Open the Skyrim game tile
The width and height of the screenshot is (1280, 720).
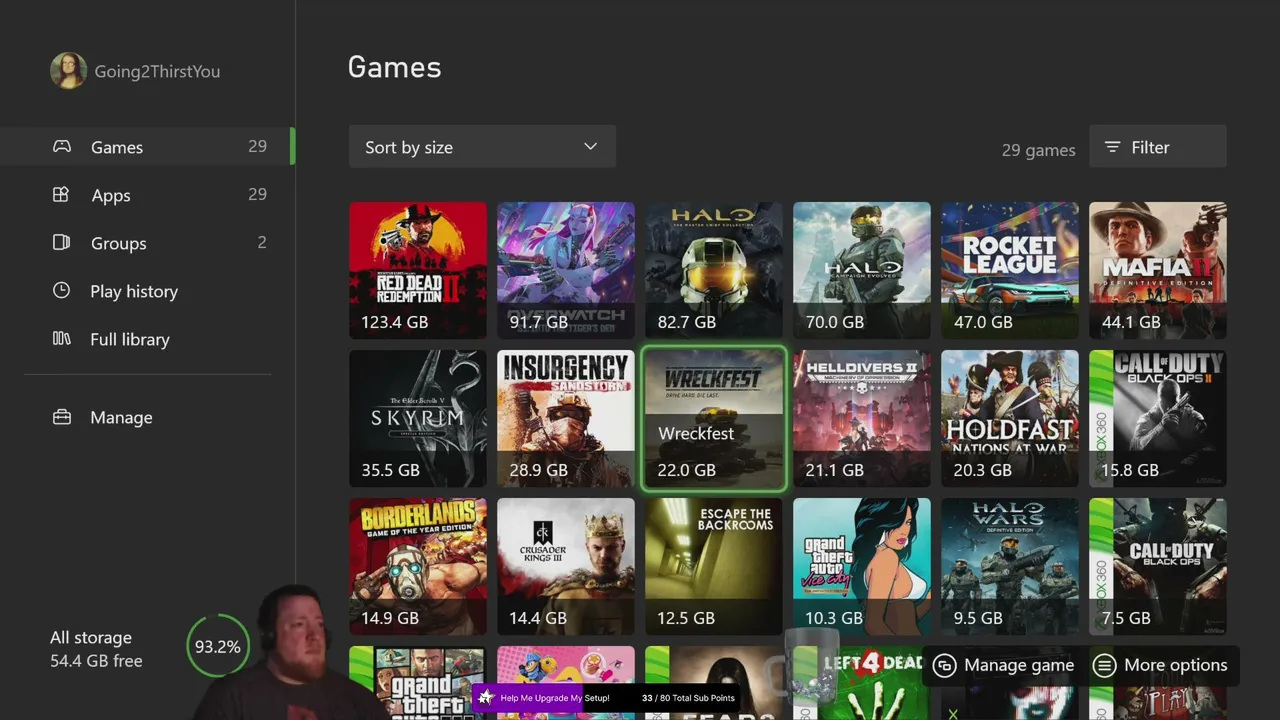coord(418,418)
